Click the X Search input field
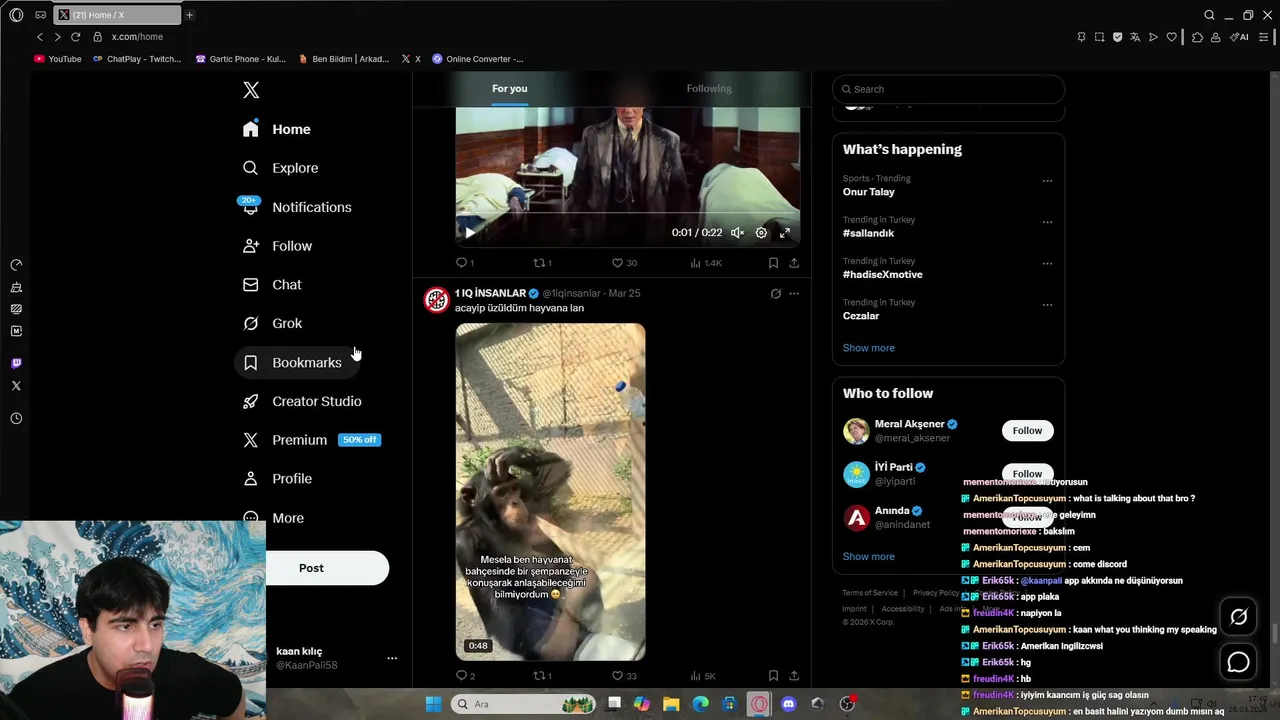The width and height of the screenshot is (1280, 720). [x=948, y=89]
